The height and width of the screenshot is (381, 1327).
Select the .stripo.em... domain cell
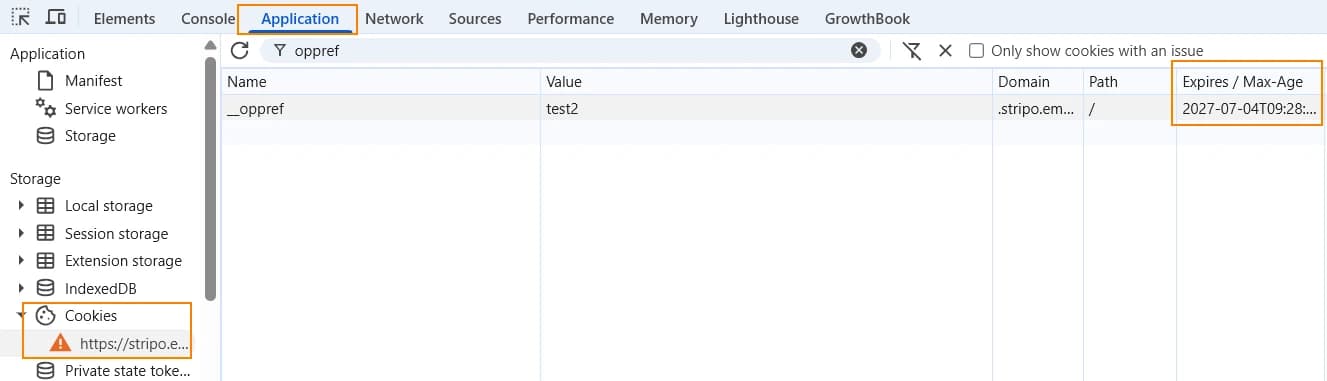1038,109
